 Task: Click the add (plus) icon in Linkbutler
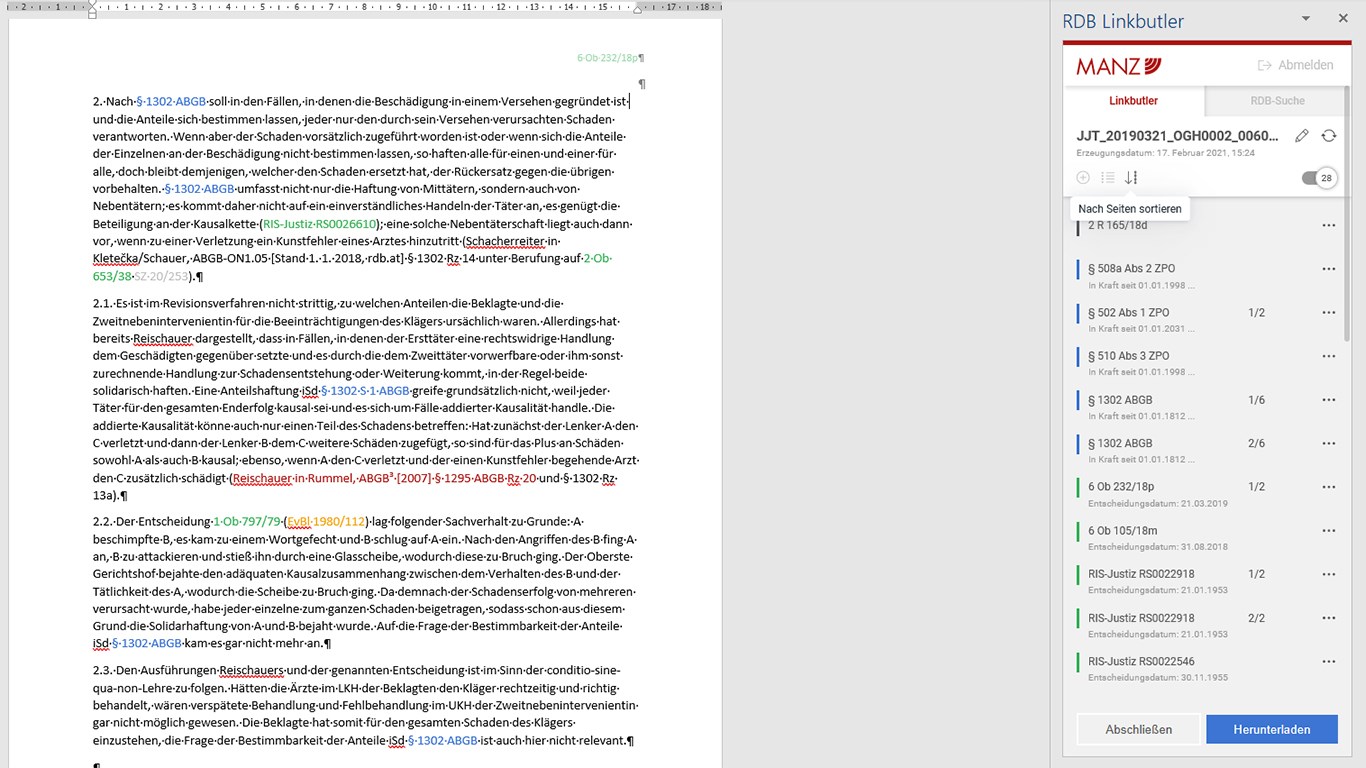point(1083,178)
